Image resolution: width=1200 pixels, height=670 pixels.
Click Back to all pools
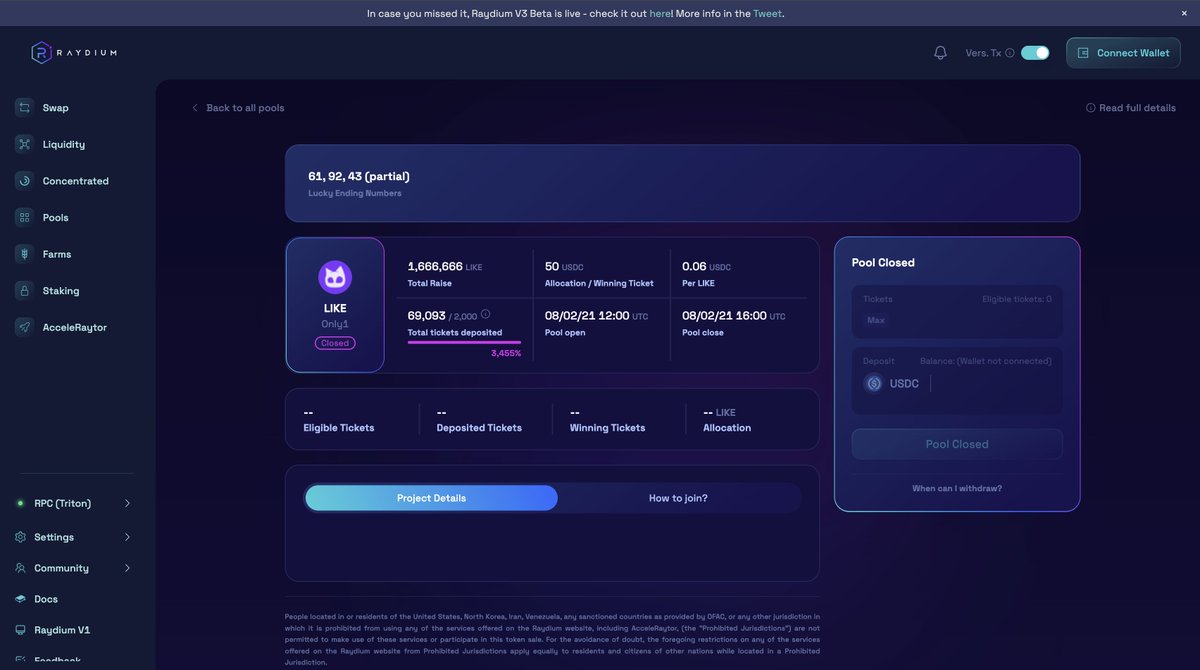pos(245,108)
